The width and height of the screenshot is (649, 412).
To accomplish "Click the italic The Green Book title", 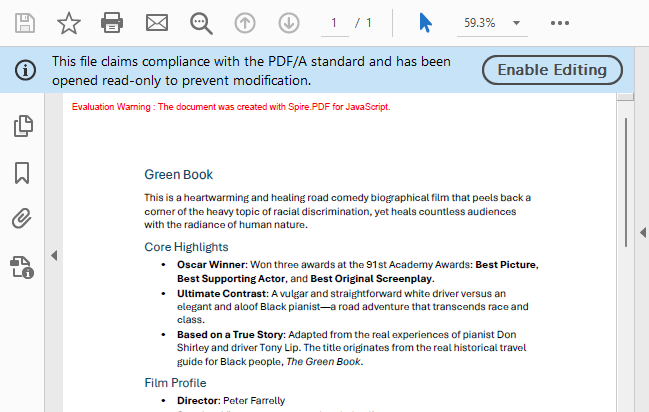I will (323, 361).
